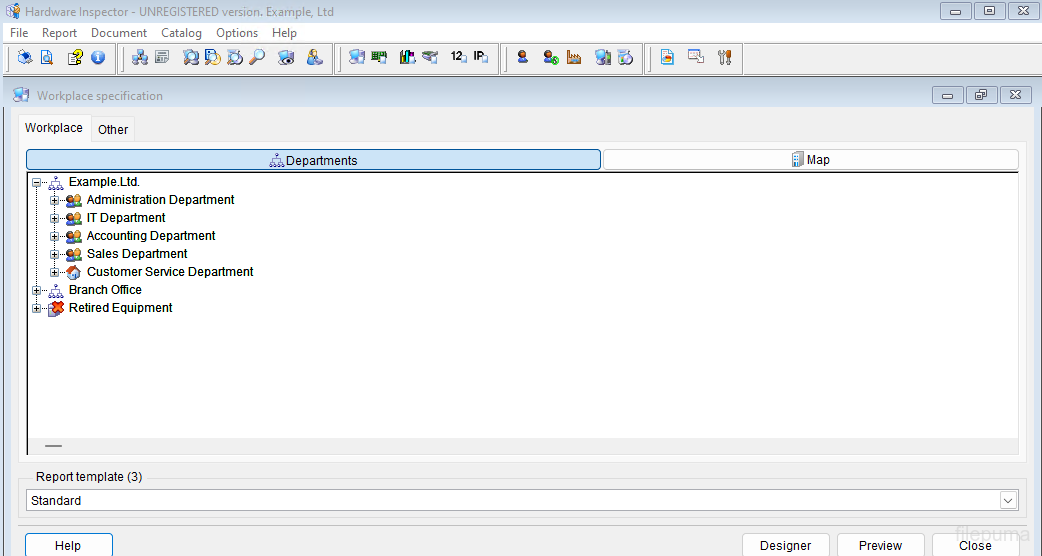Toggle the Departments view button

(x=313, y=160)
